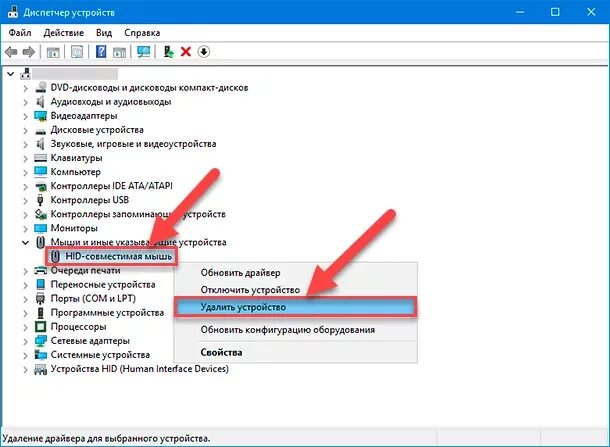Click the Device Manager title bar icon

(x=13, y=12)
